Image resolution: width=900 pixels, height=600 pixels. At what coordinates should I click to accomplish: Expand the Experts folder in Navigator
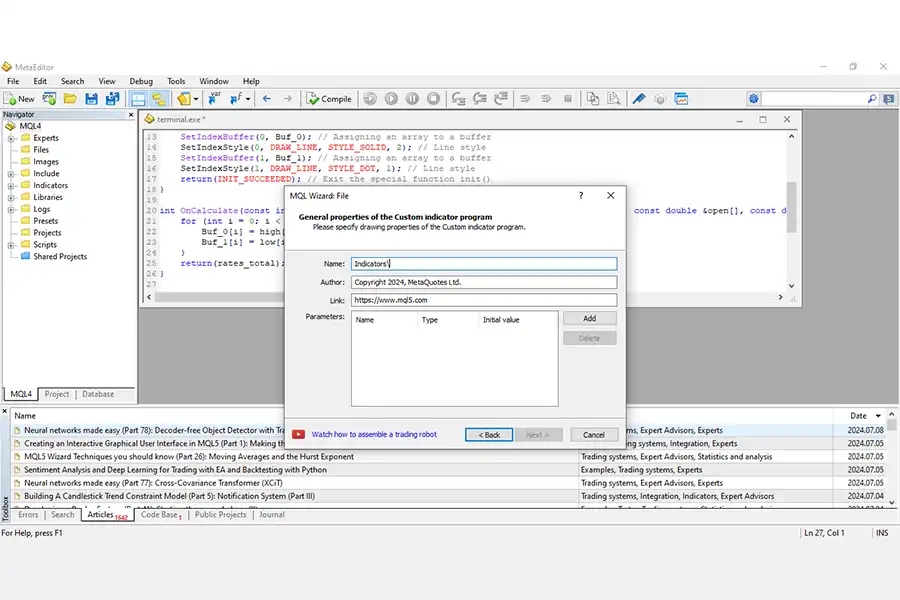click(x=11, y=138)
